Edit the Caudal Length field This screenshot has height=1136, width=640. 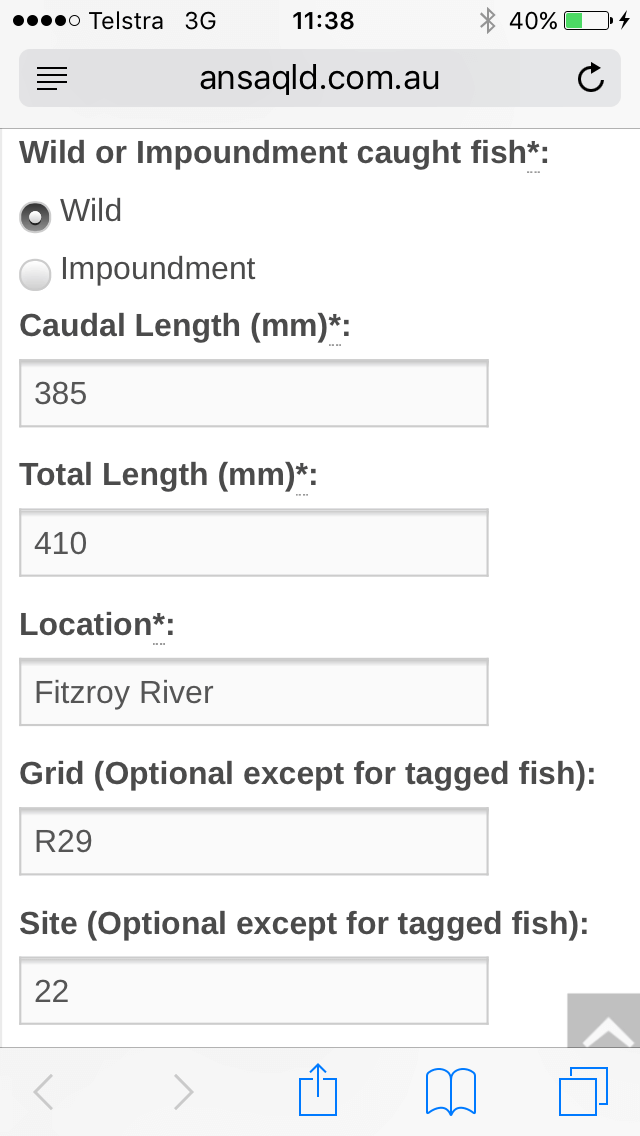(254, 394)
